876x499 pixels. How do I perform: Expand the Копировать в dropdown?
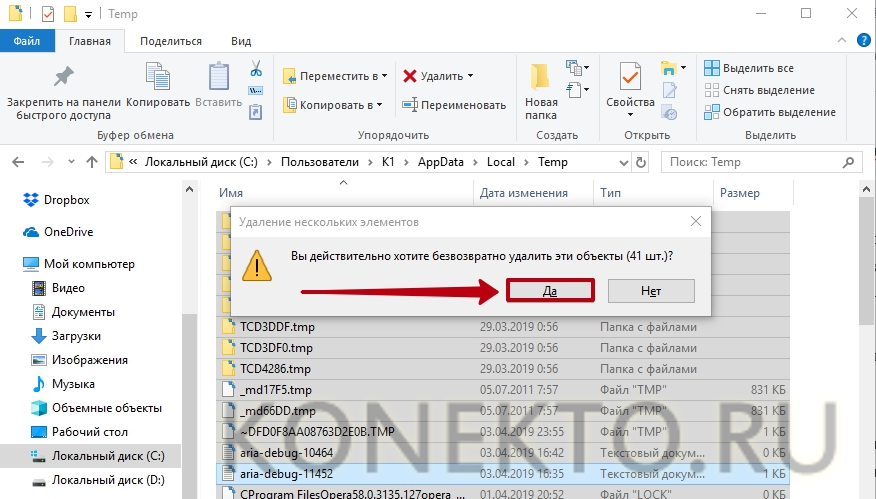[x=379, y=104]
